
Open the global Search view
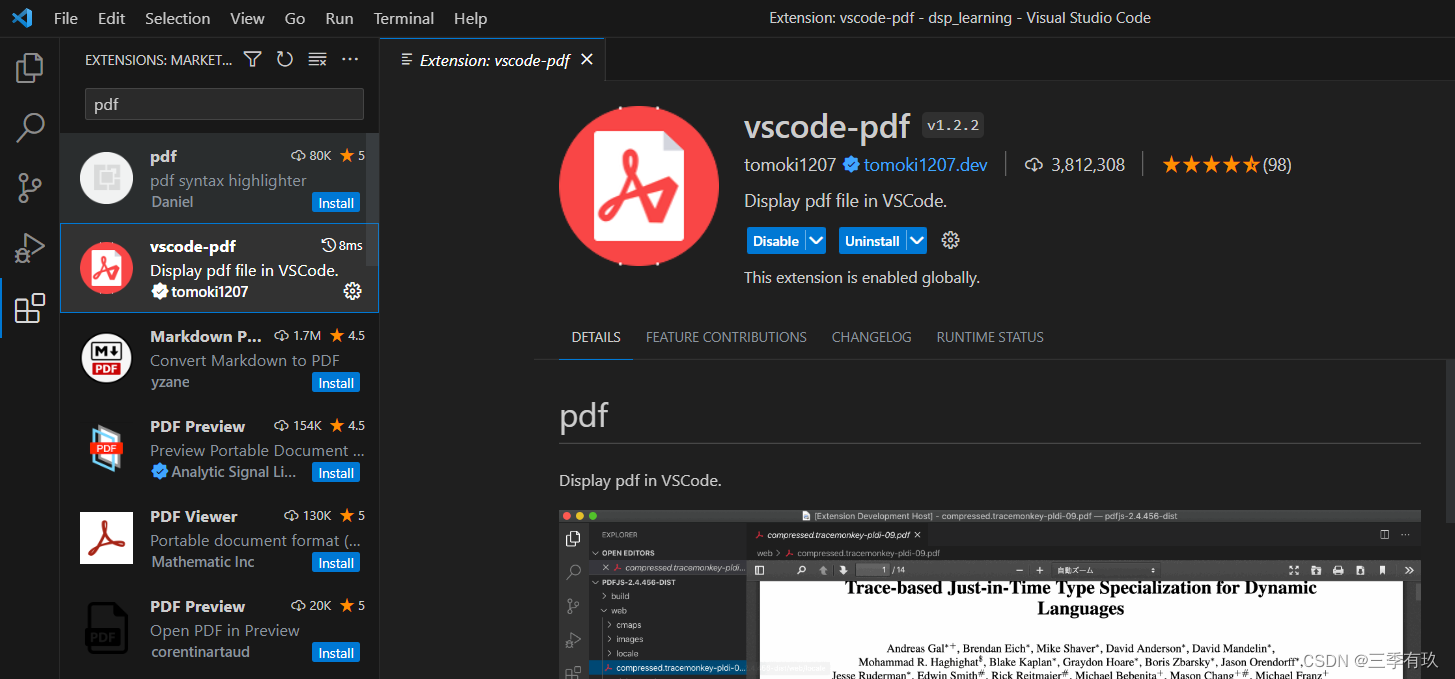[x=29, y=127]
